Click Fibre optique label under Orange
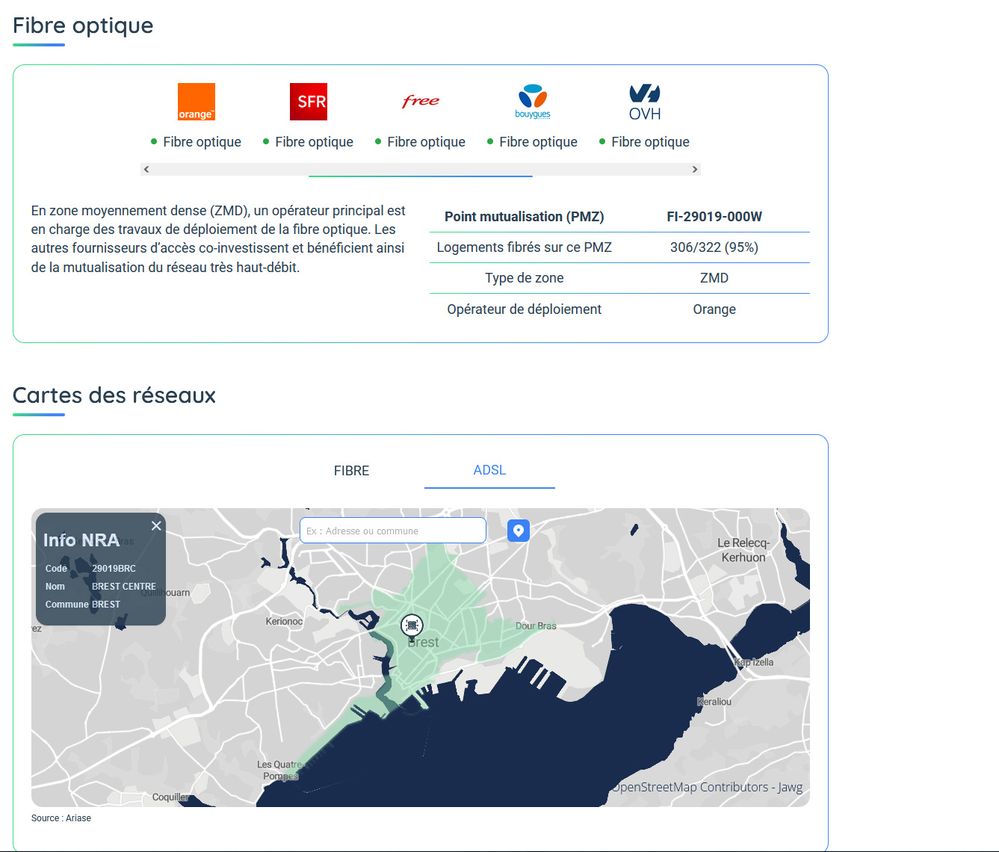 [x=202, y=142]
